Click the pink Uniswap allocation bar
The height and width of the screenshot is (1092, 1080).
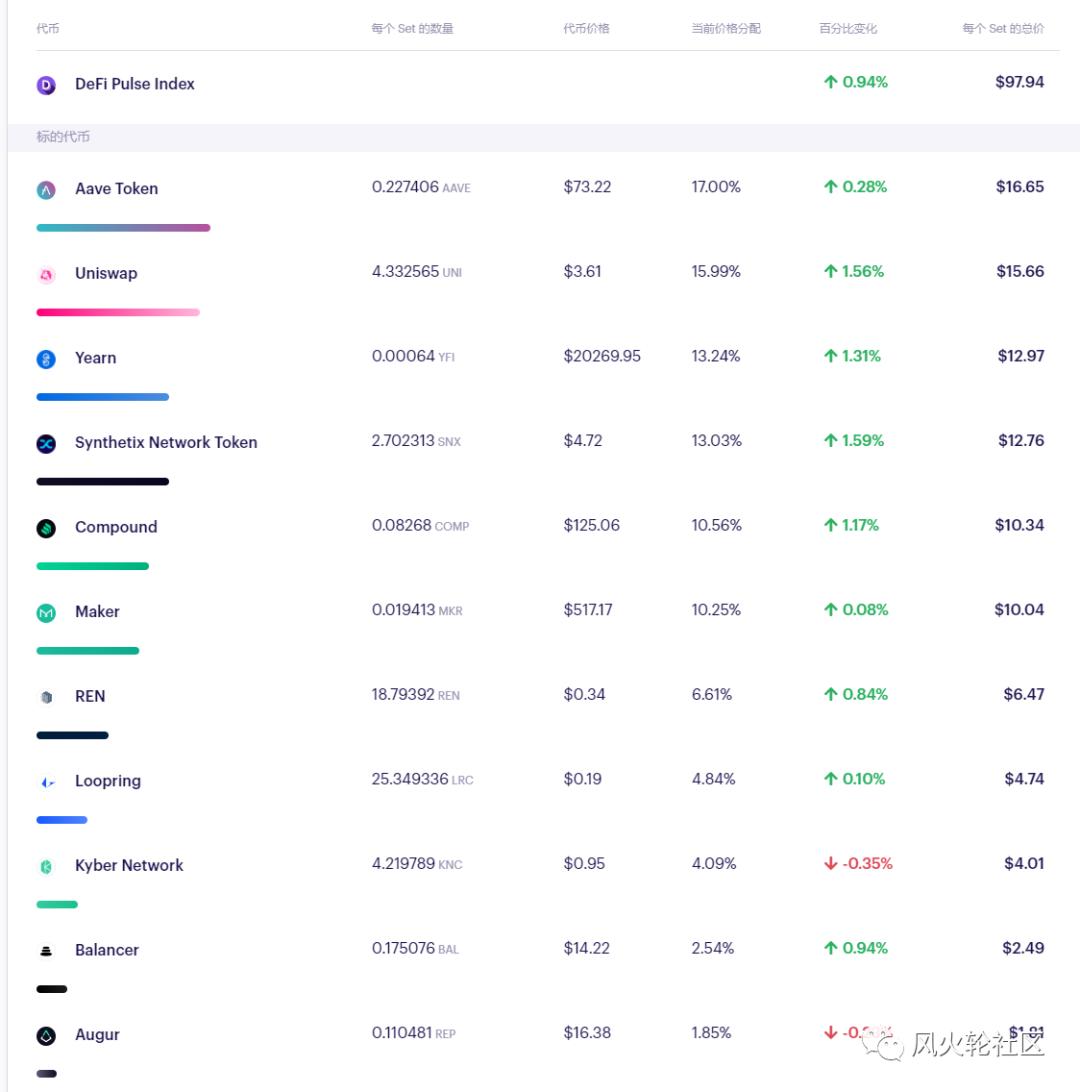click(x=118, y=312)
